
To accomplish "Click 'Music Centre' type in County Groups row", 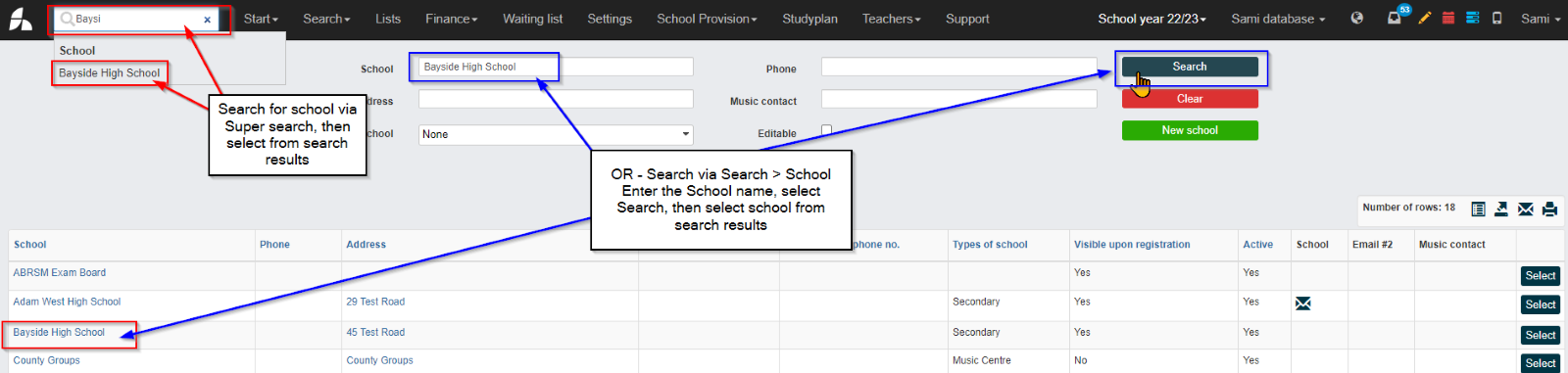I will [x=982, y=361].
